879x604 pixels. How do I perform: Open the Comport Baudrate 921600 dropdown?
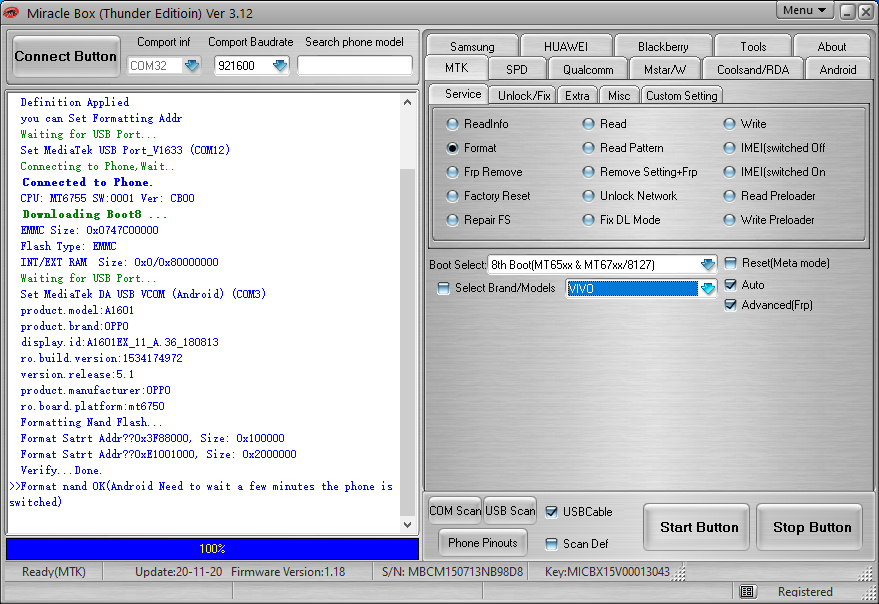click(280, 66)
